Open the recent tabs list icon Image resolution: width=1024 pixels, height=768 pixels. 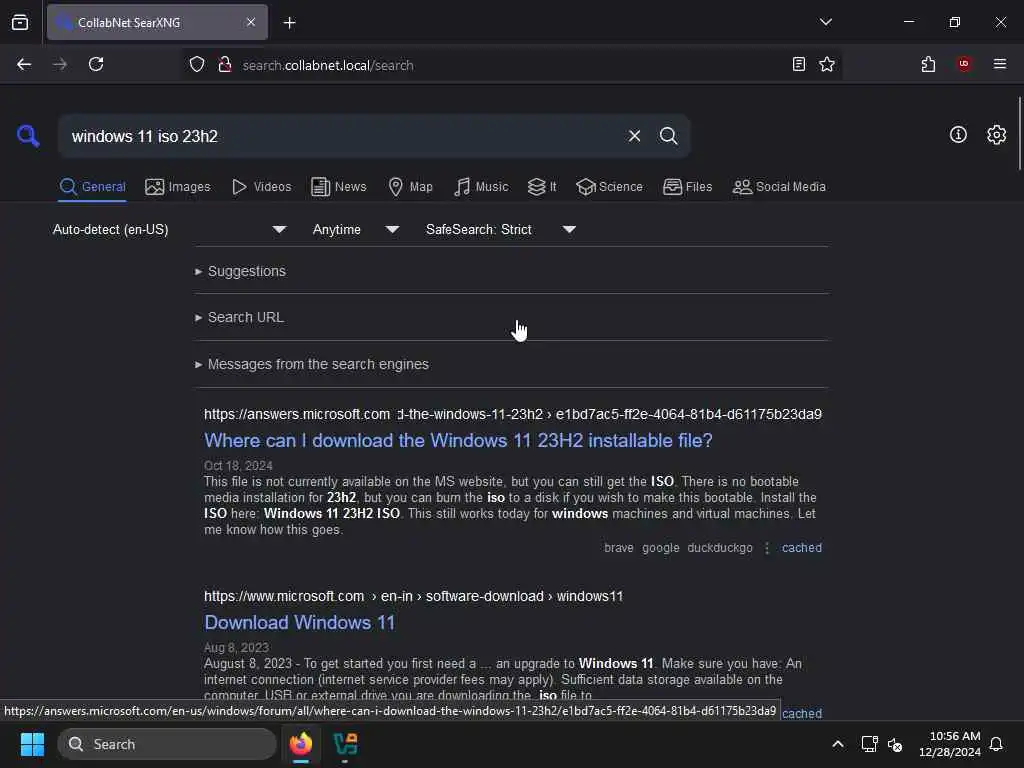click(20, 22)
